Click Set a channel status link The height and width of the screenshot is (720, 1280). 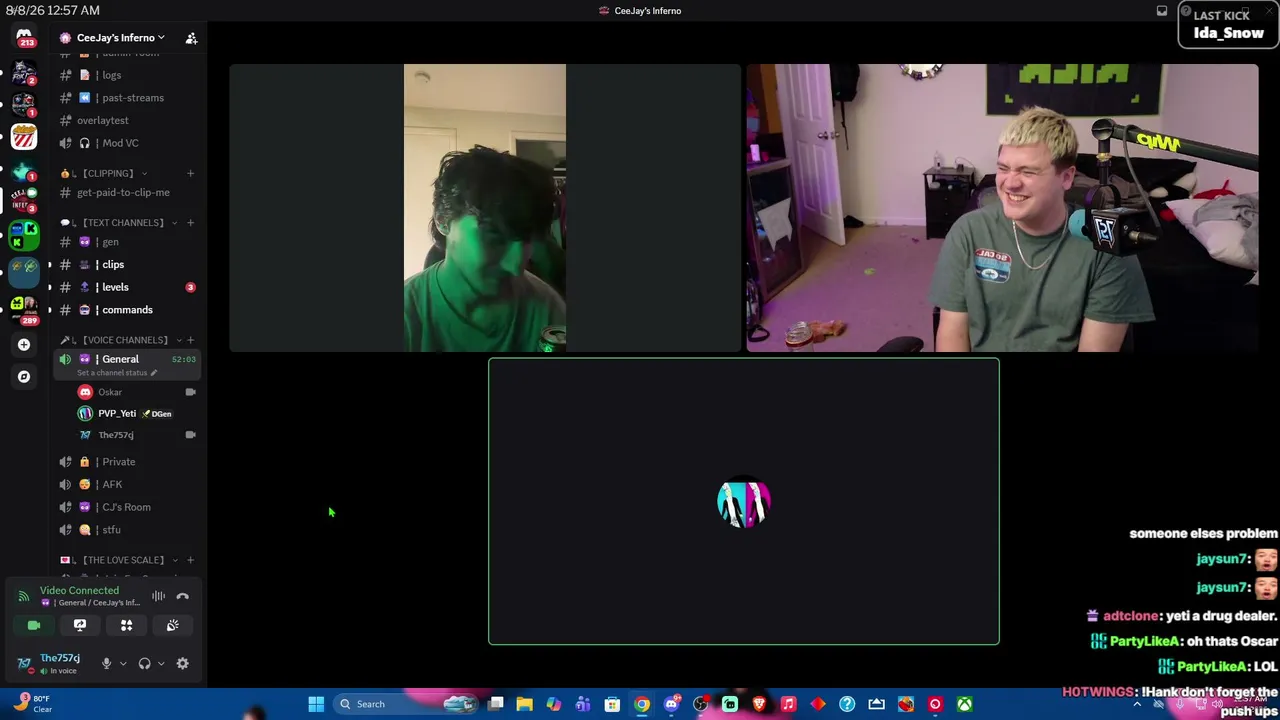(117, 373)
